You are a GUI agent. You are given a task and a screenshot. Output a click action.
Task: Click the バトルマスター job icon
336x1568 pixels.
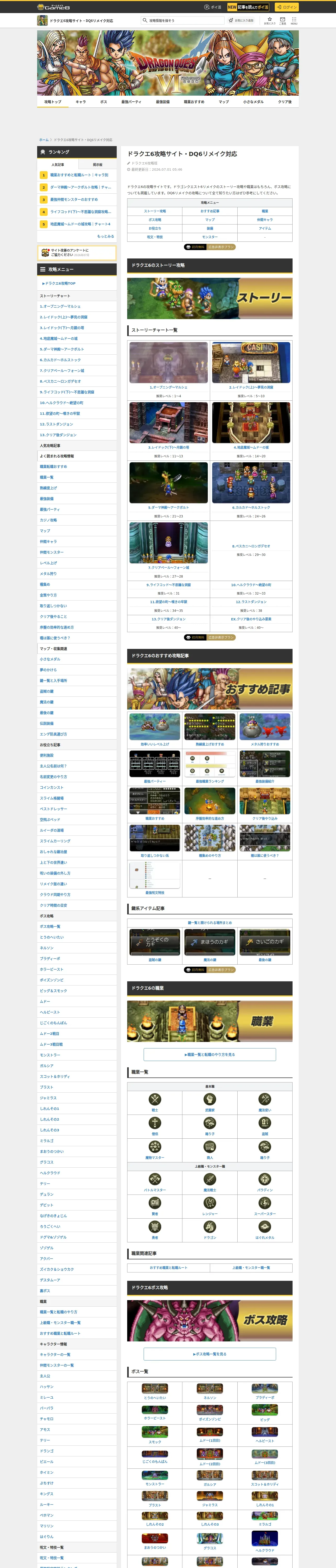[x=155, y=1179]
